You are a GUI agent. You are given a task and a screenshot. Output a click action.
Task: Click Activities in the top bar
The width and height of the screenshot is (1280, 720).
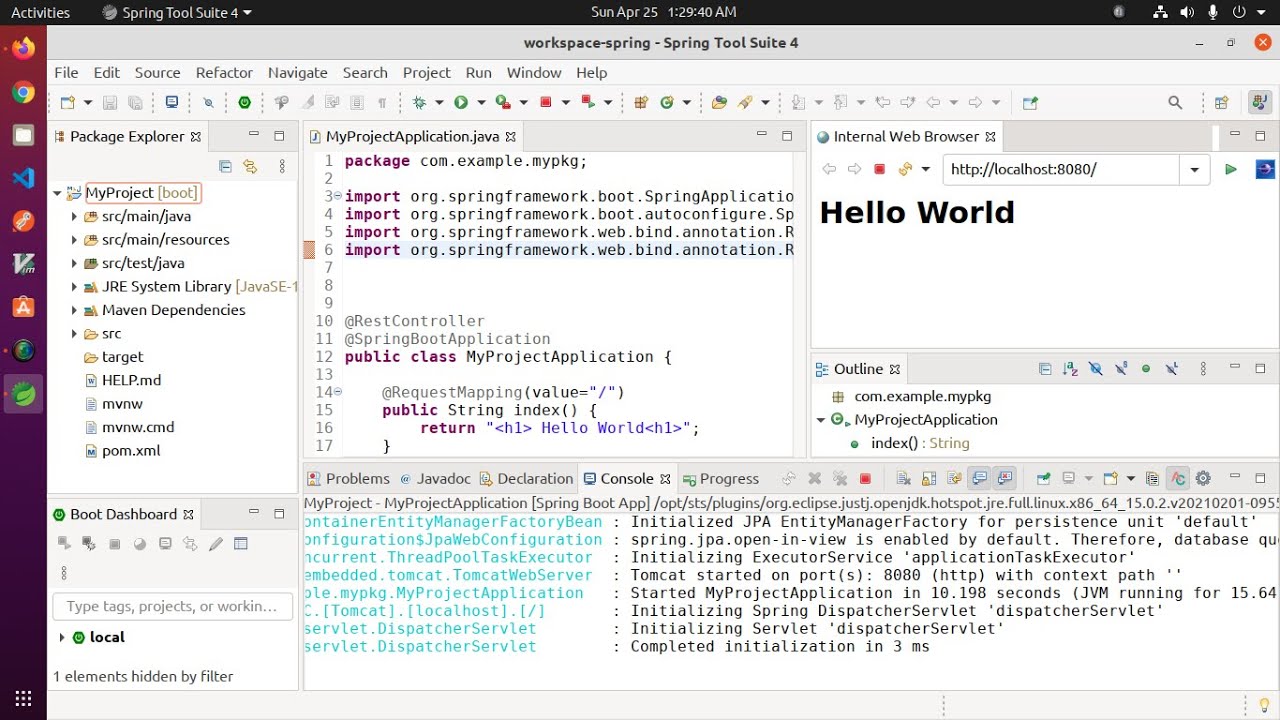coord(41,12)
